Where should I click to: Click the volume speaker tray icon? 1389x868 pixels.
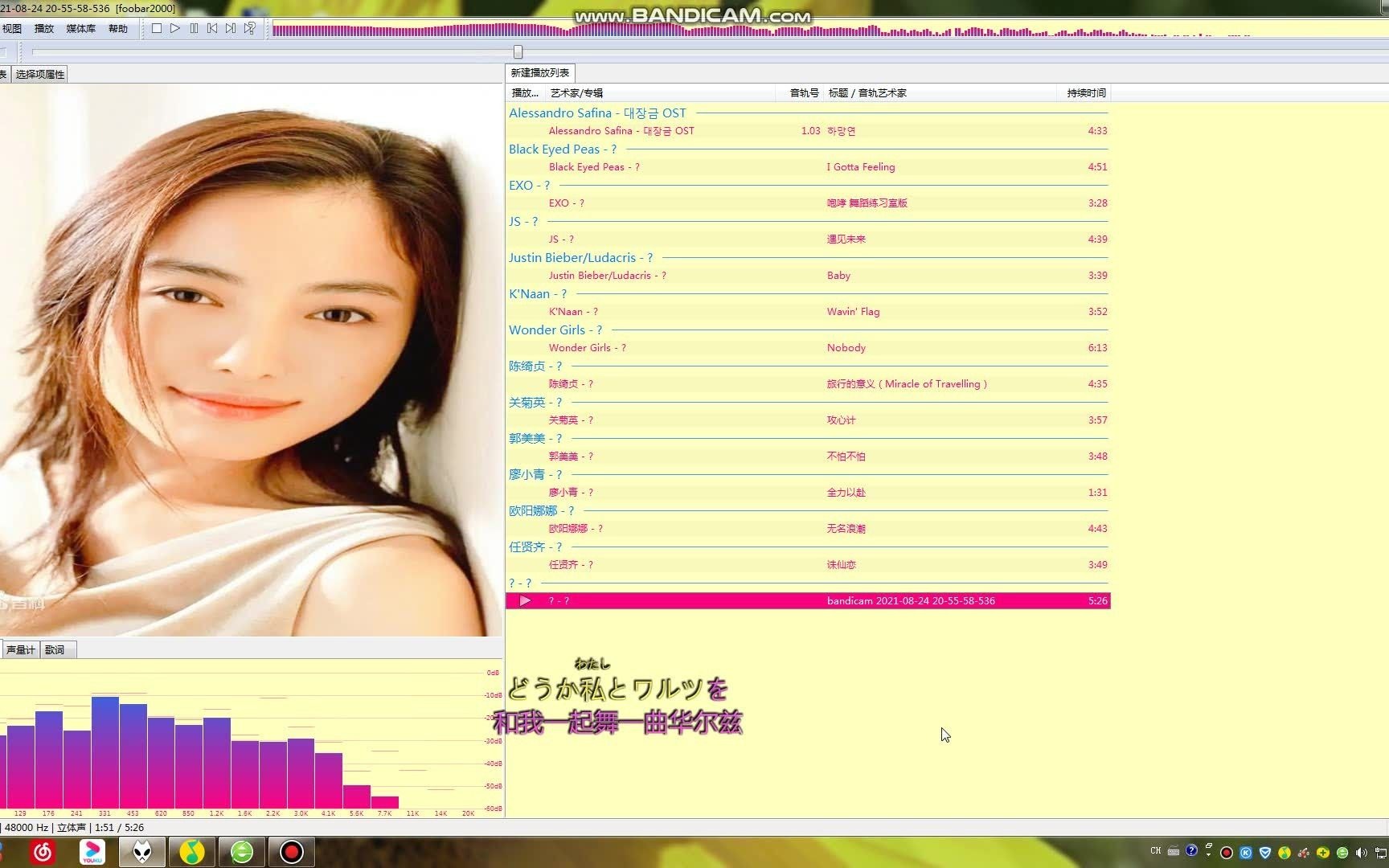(1361, 853)
